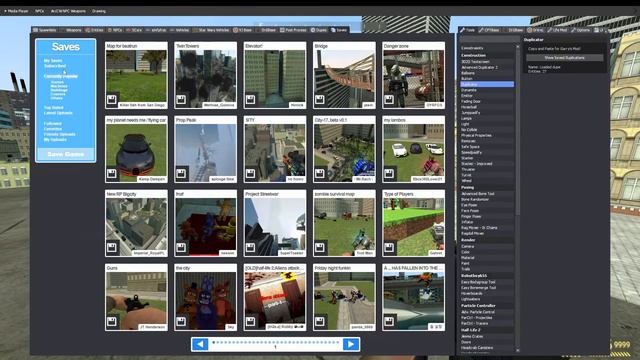
Task: Switch to the NPCs spawn tab
Action: pyautogui.click(x=115, y=30)
